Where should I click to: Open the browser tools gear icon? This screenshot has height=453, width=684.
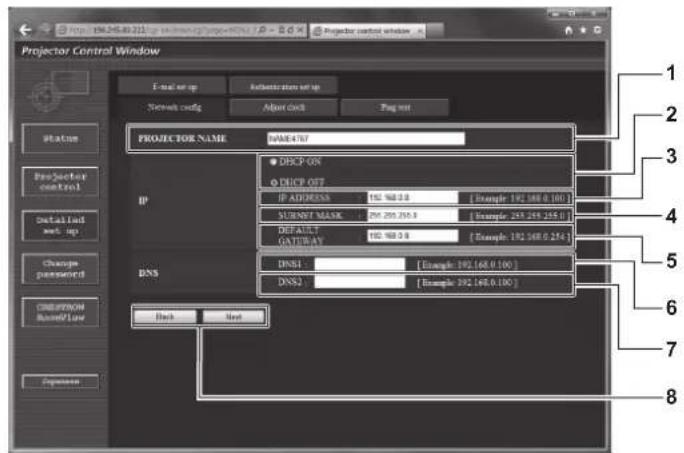597,30
